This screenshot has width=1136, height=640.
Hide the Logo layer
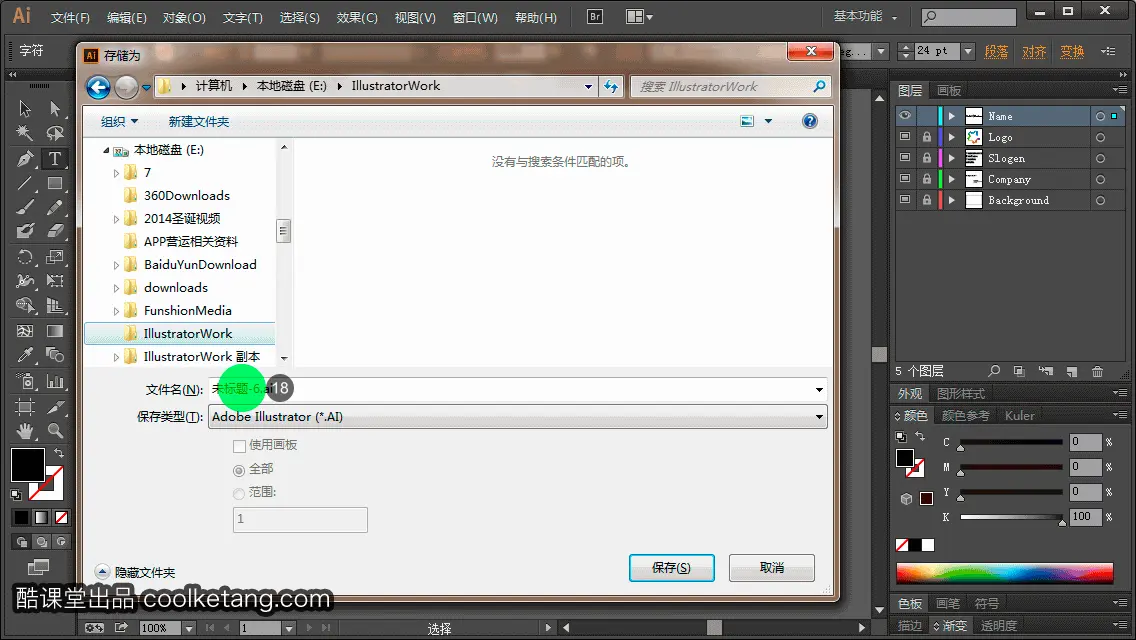(x=905, y=137)
